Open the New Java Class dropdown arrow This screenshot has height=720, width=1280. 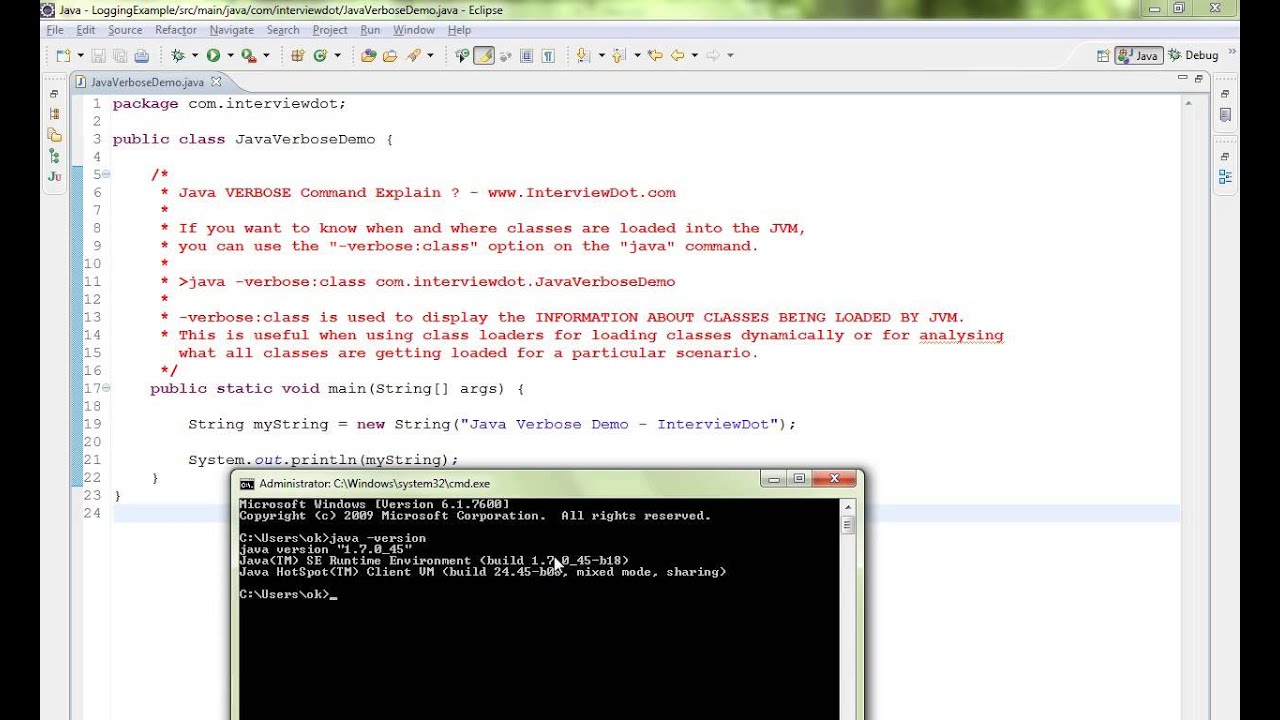point(337,56)
